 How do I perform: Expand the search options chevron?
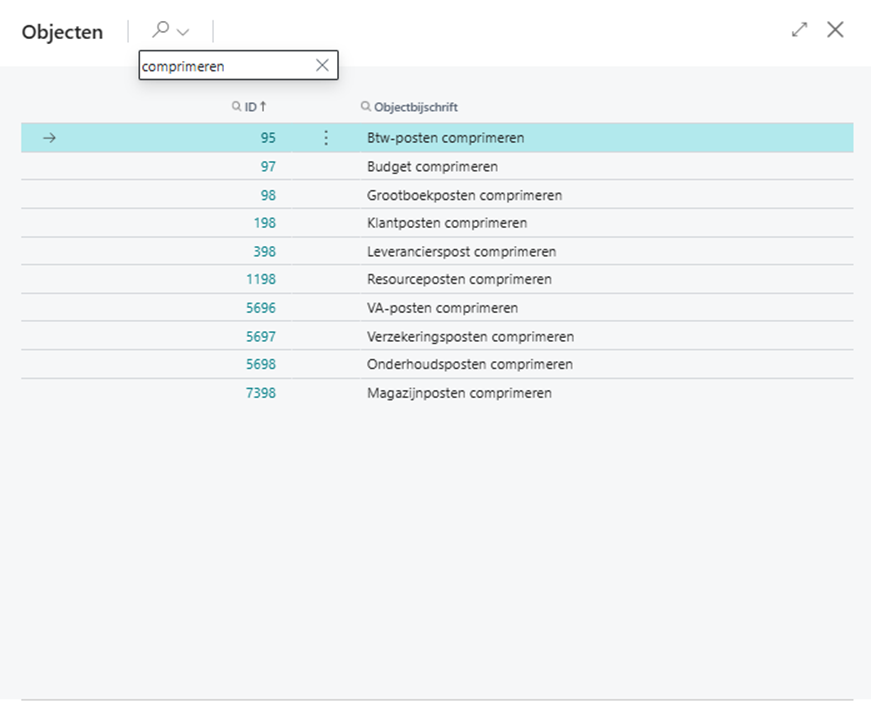(x=183, y=32)
